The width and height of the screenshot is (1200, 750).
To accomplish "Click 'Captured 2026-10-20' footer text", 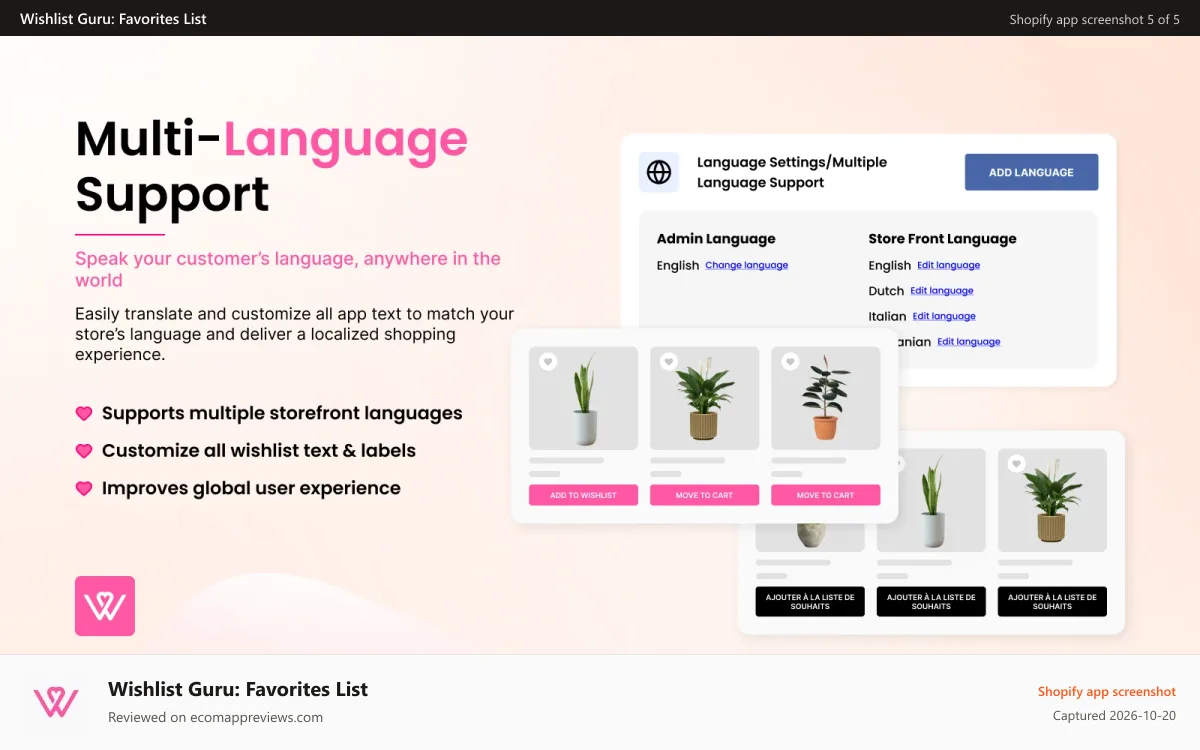I will click(1115, 716).
